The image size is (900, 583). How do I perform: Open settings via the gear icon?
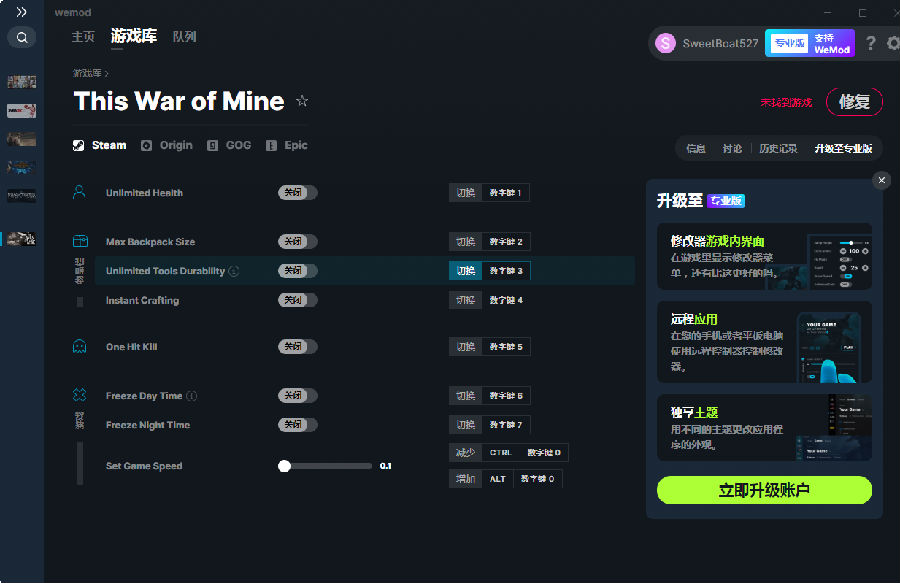[892, 43]
